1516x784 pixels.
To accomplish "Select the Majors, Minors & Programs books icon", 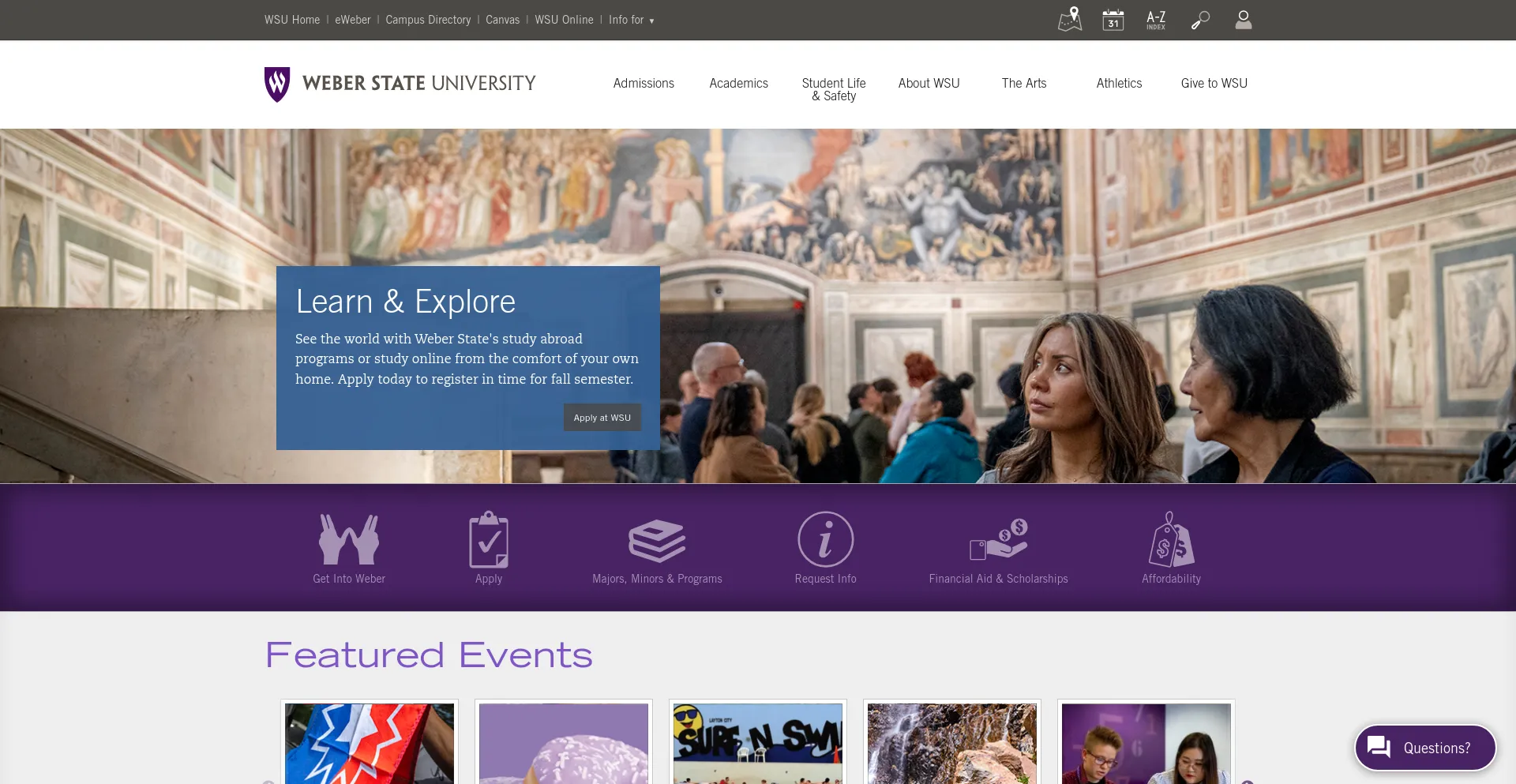I will pos(657,539).
